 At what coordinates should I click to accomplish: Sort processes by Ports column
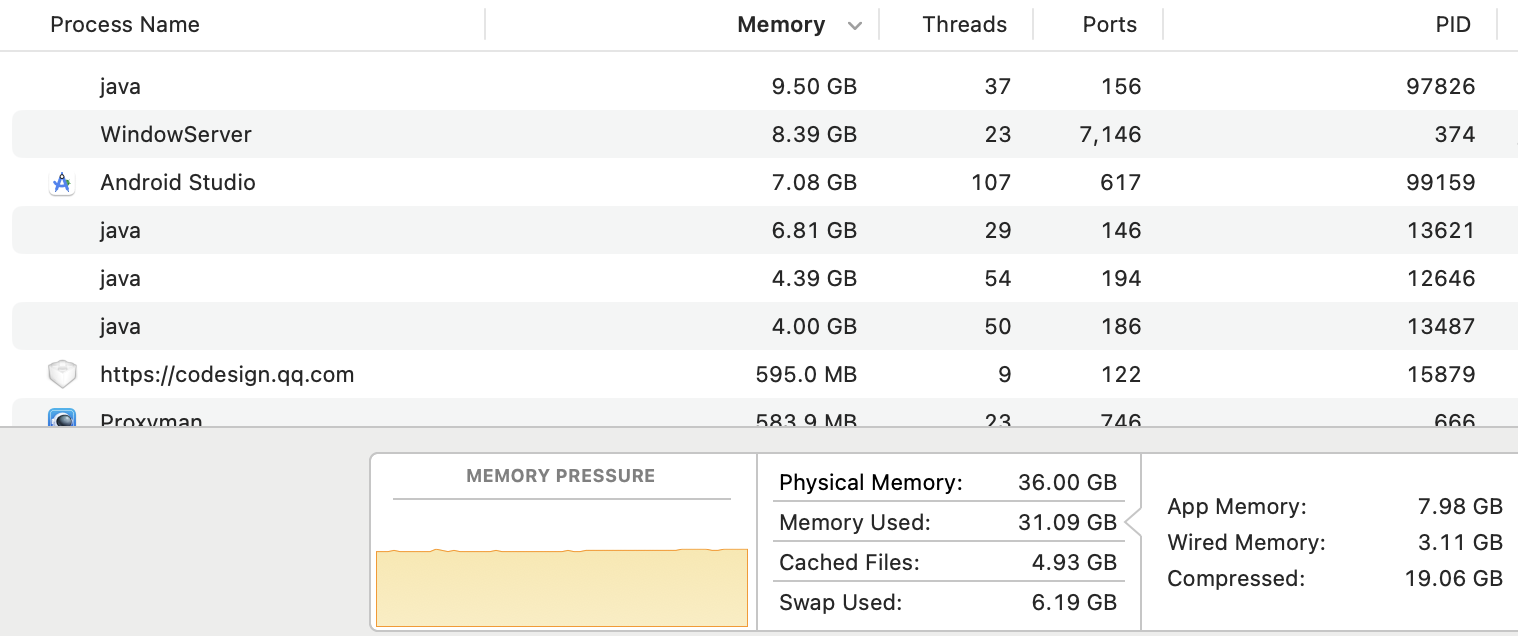(1109, 25)
